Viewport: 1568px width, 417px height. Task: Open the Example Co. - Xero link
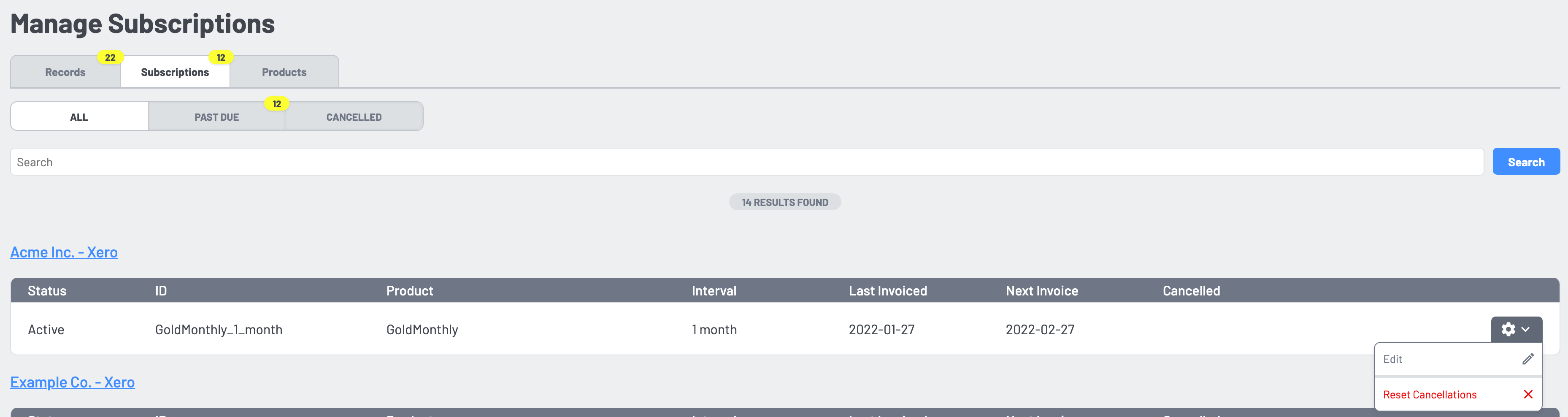coord(73,382)
